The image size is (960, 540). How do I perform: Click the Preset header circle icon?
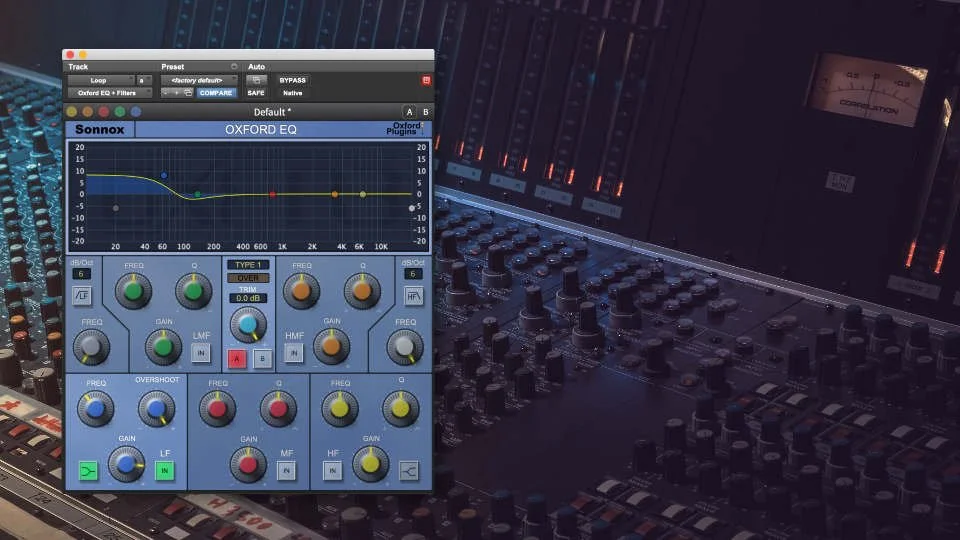pyautogui.click(x=234, y=66)
